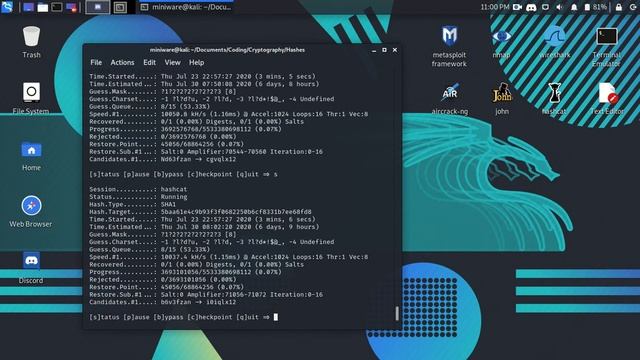Click the session logout panel icon
The width and height of the screenshot is (640, 360).
point(633,7)
